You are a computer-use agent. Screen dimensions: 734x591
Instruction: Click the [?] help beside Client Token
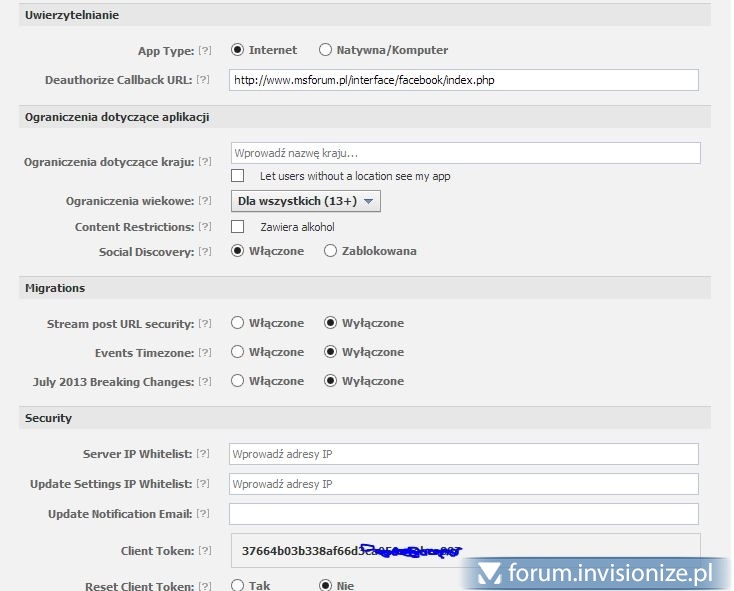click(205, 551)
